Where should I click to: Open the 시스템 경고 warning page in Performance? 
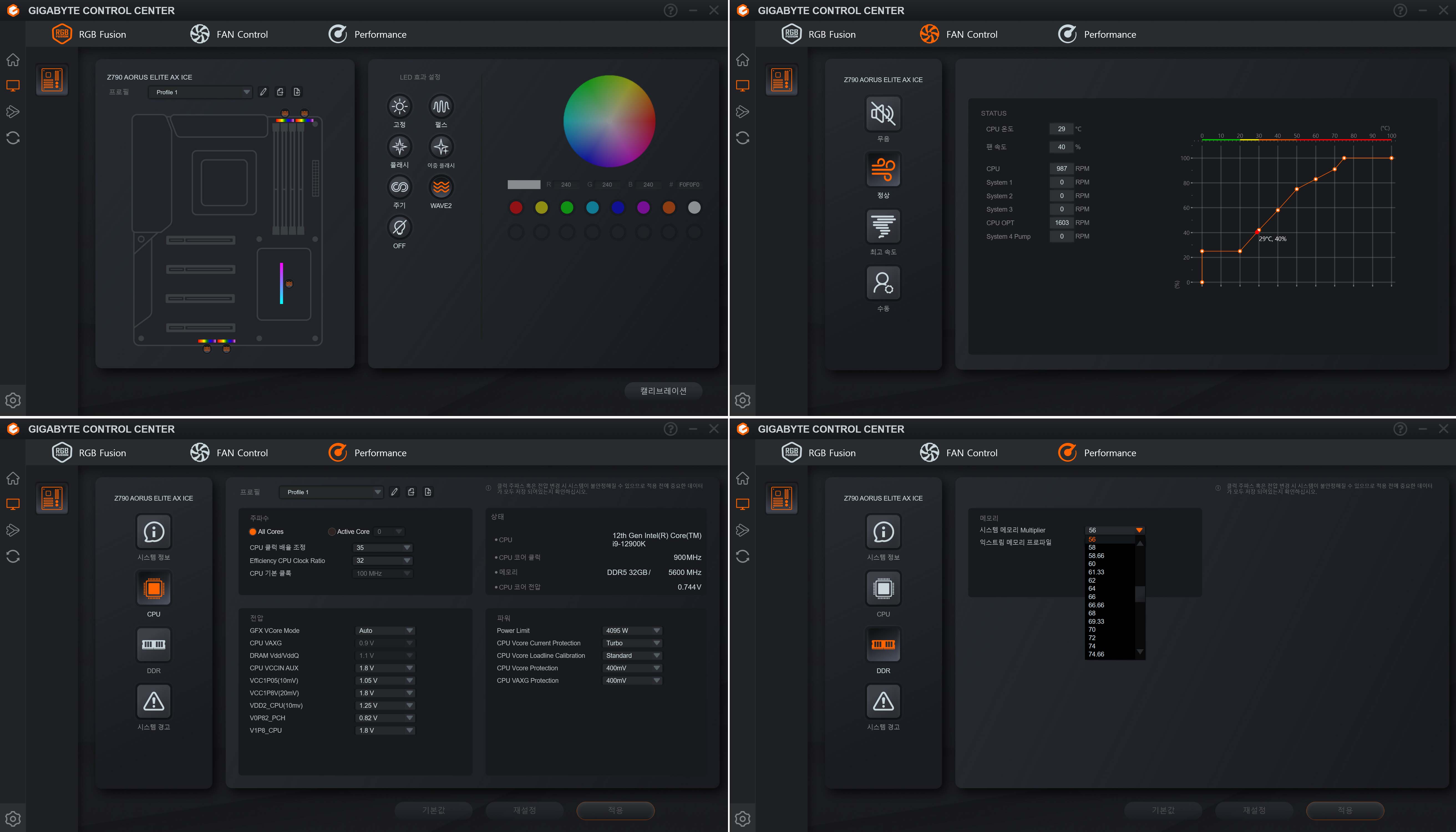point(154,702)
